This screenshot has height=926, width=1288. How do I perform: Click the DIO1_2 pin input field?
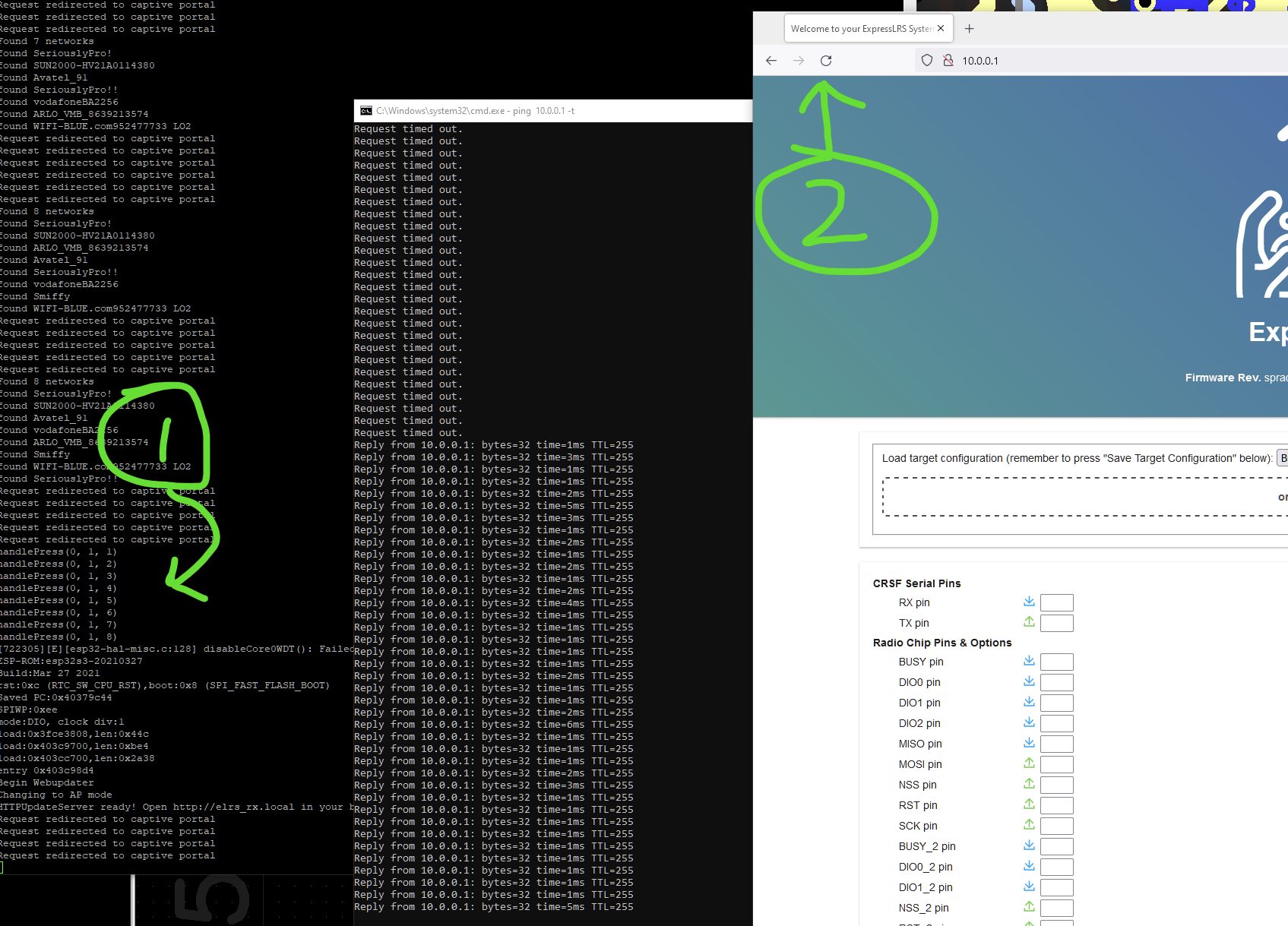[x=1056, y=887]
